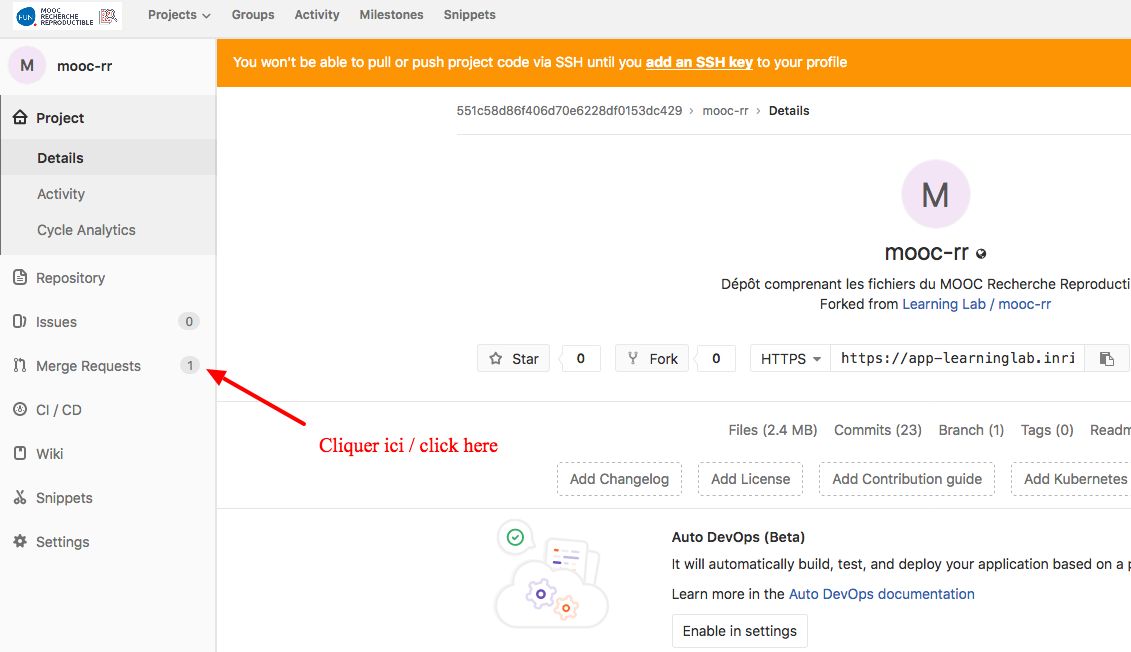Star the mooc-rr project
The image size is (1131, 652).
point(514,359)
